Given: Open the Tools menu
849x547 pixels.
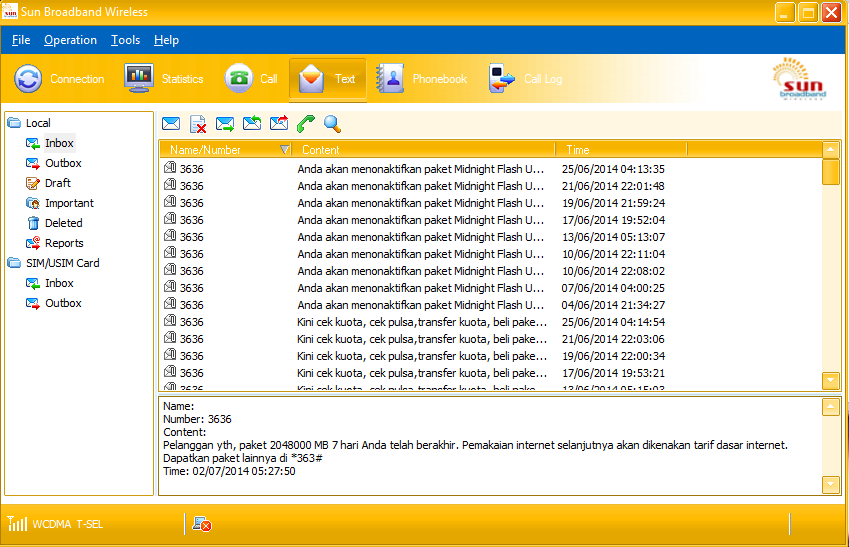Looking at the screenshot, I should [126, 40].
